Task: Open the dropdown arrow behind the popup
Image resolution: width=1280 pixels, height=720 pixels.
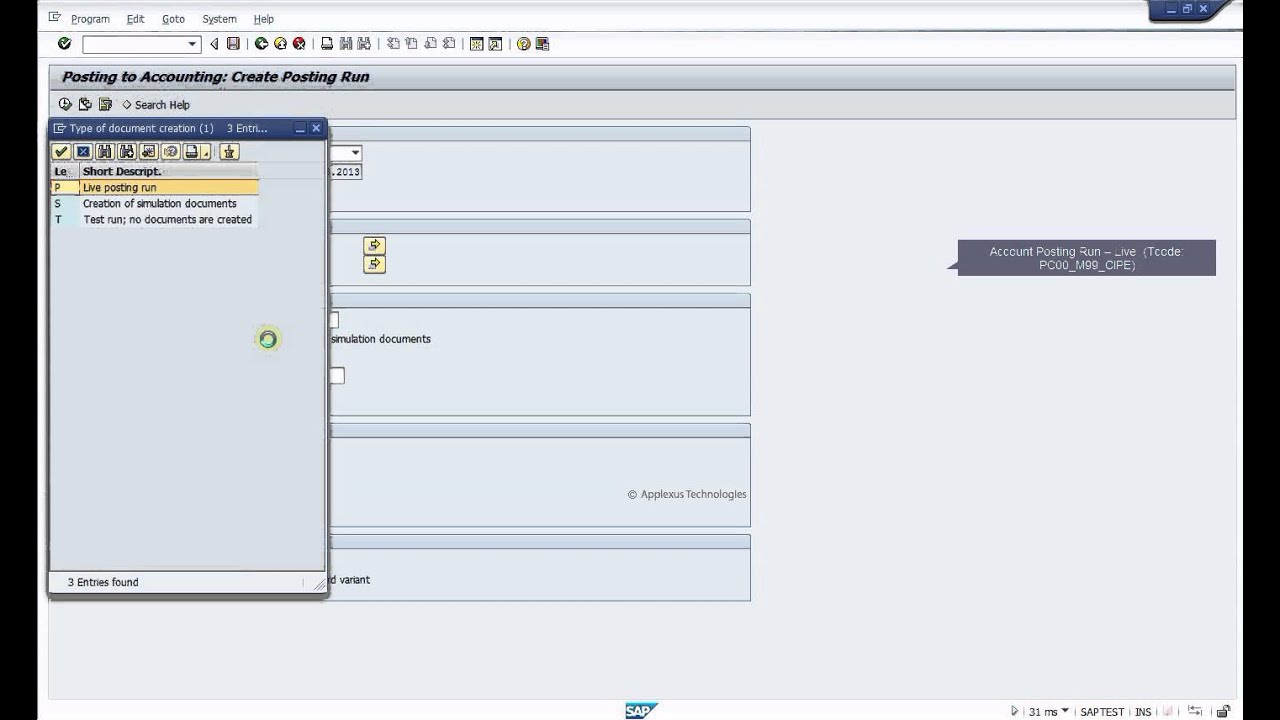Action: (355, 153)
